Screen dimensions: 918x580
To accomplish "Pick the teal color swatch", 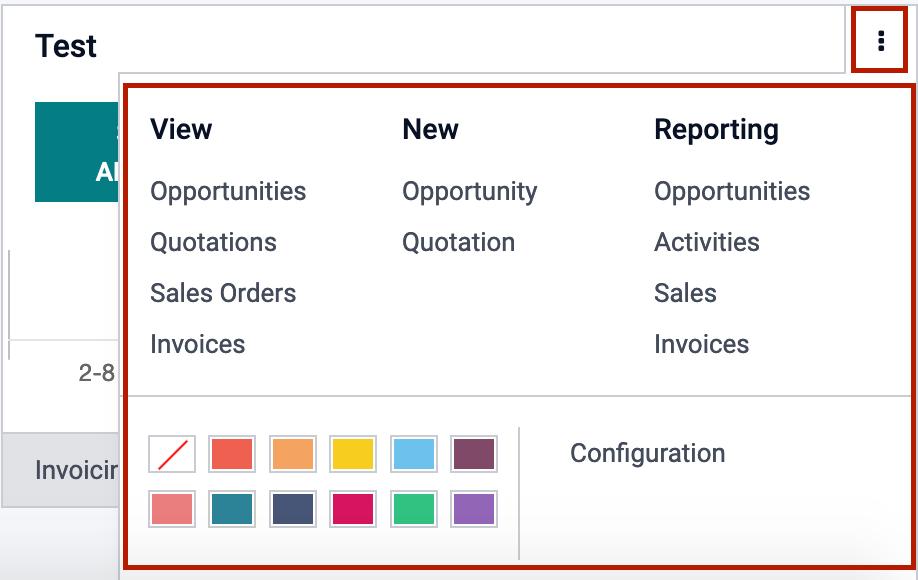I will pyautogui.click(x=232, y=508).
